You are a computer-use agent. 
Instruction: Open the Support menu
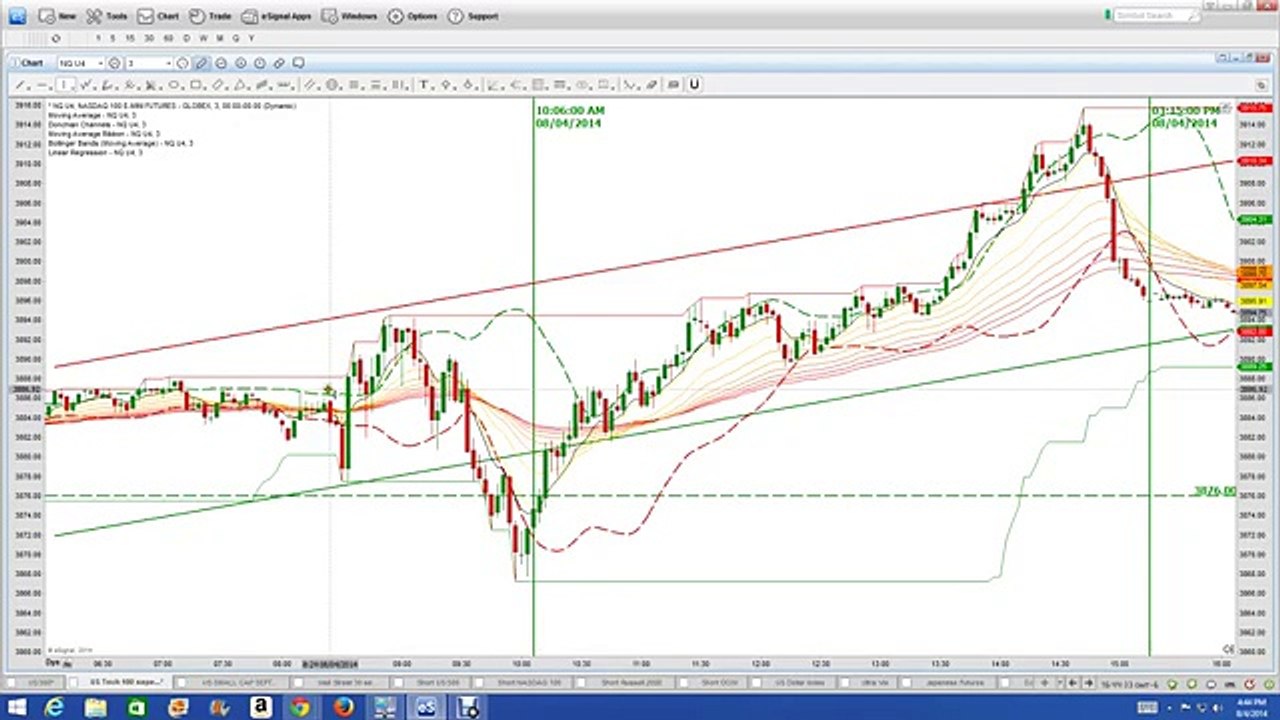coord(473,16)
